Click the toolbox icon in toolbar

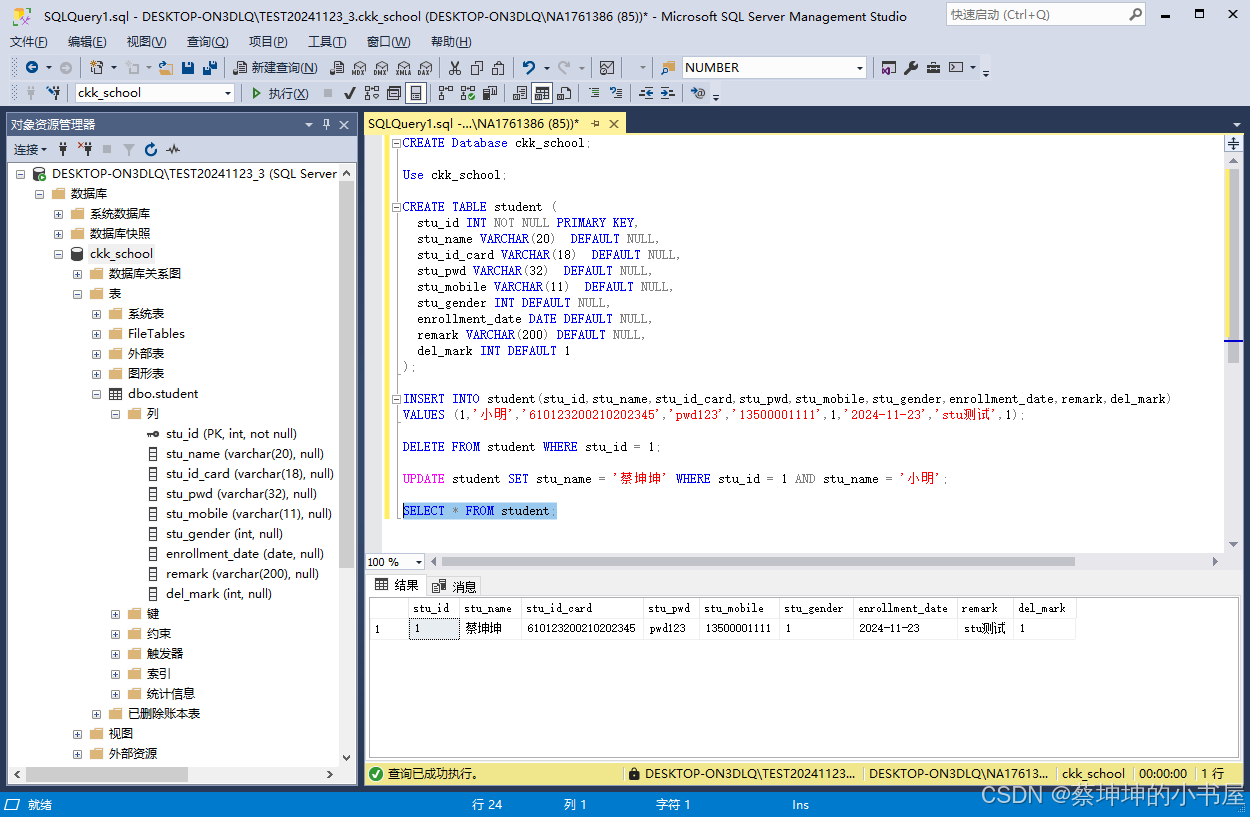pos(933,68)
